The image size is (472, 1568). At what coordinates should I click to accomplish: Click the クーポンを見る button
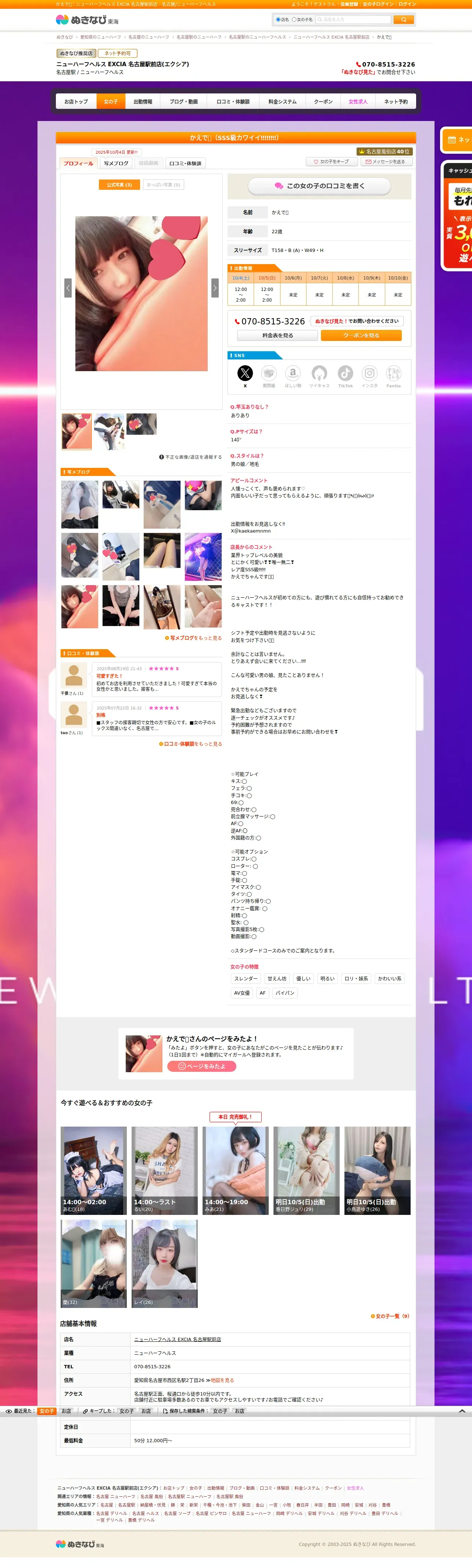(x=361, y=335)
